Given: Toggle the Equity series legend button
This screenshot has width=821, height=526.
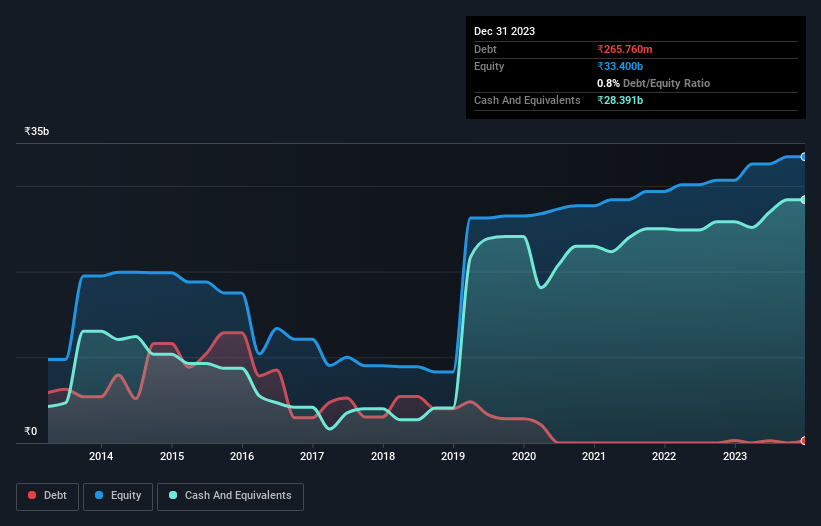Looking at the screenshot, I should (x=118, y=496).
